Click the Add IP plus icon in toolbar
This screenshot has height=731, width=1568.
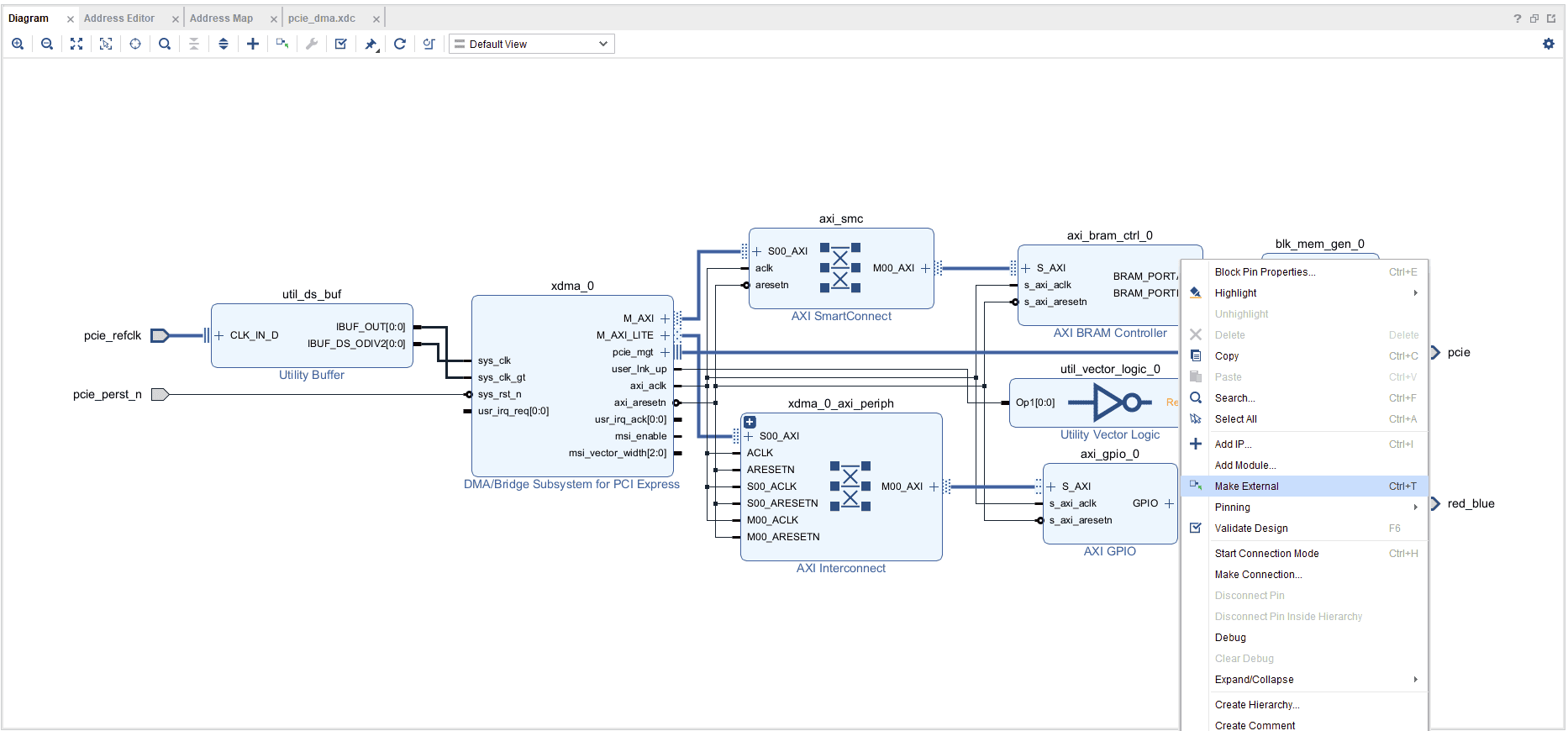click(x=253, y=44)
